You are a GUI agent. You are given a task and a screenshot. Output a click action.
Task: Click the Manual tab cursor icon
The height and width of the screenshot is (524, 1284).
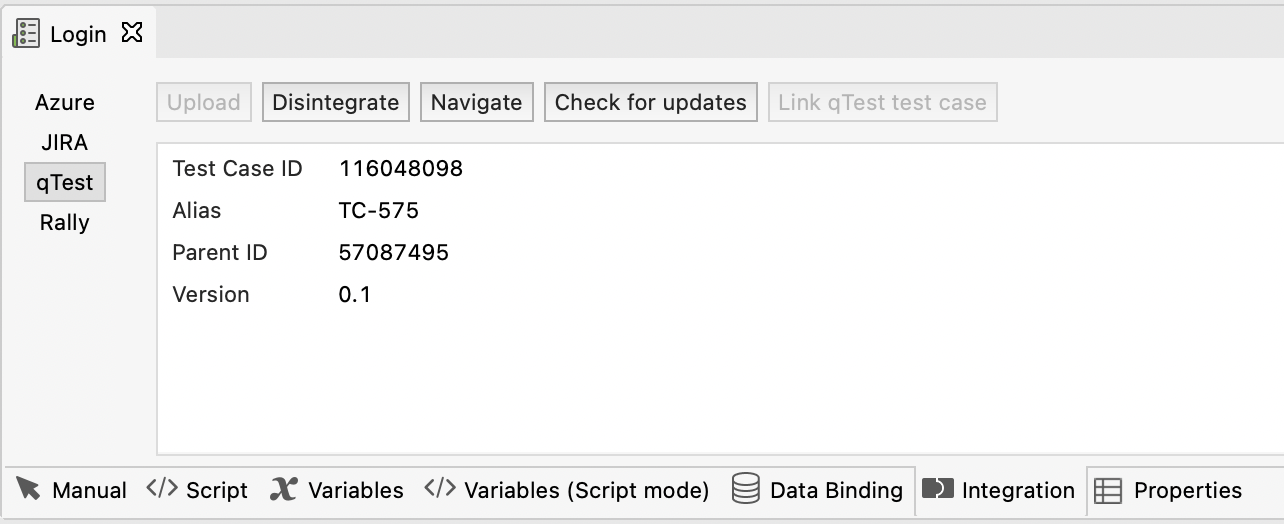(x=29, y=489)
